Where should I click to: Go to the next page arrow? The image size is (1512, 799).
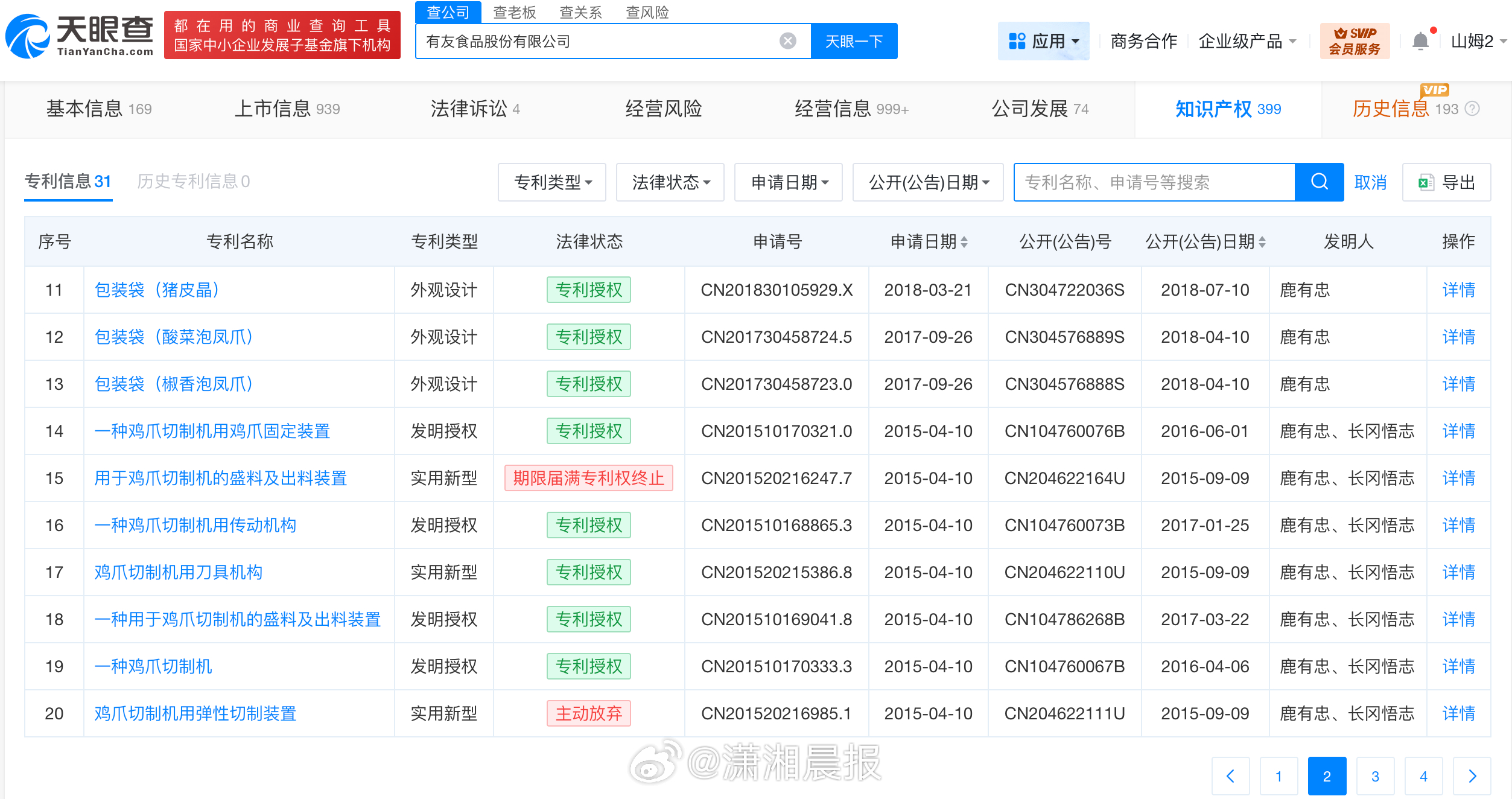(x=1472, y=776)
